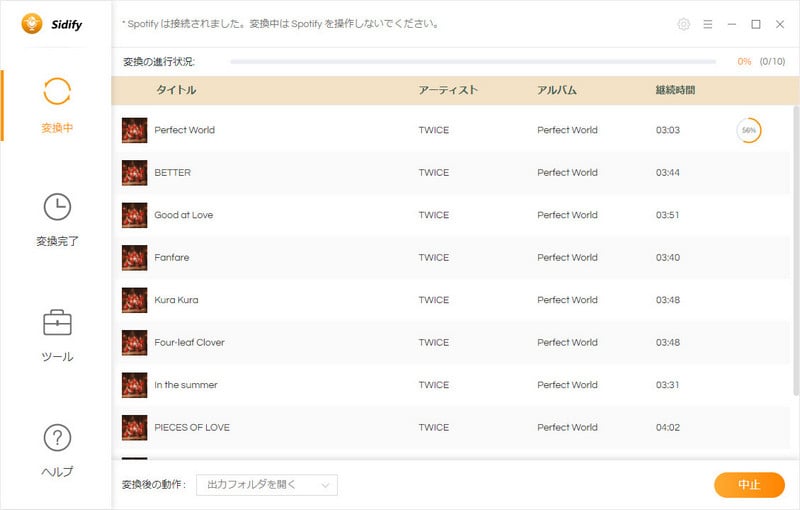Click the 56% circular progress indicator
The image size is (800, 510).
748,130
